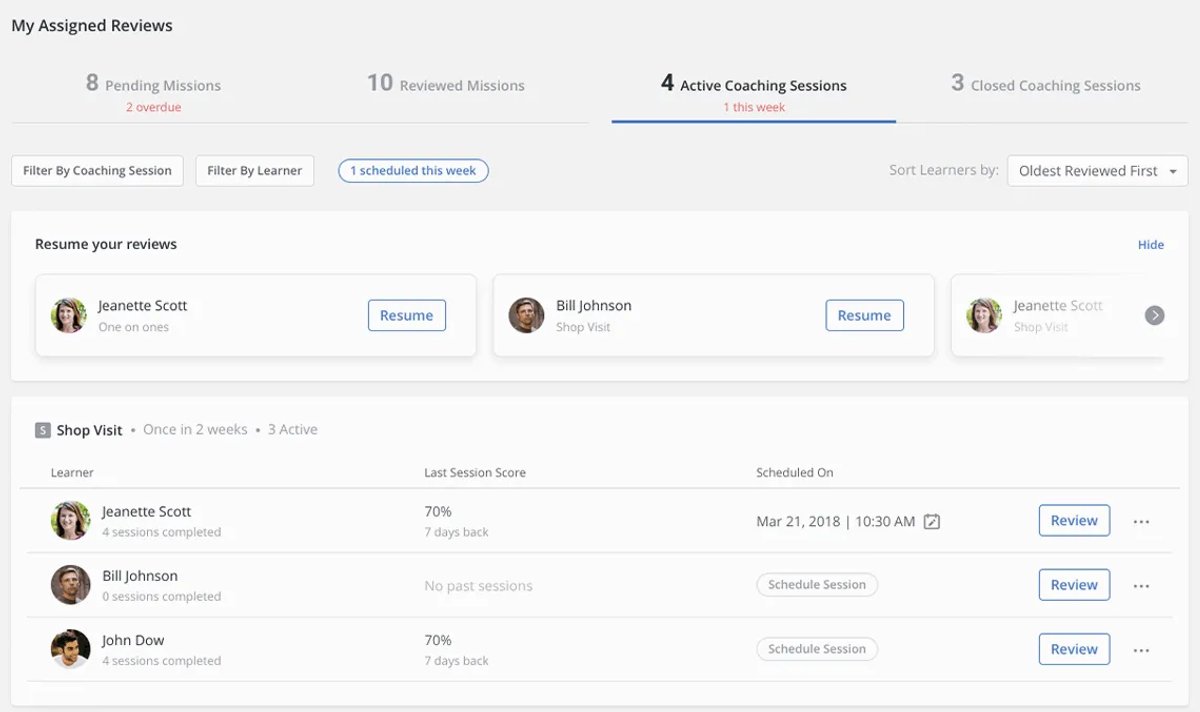Click John Dow's avatar in learner table
The image size is (1200, 712).
pos(71,649)
